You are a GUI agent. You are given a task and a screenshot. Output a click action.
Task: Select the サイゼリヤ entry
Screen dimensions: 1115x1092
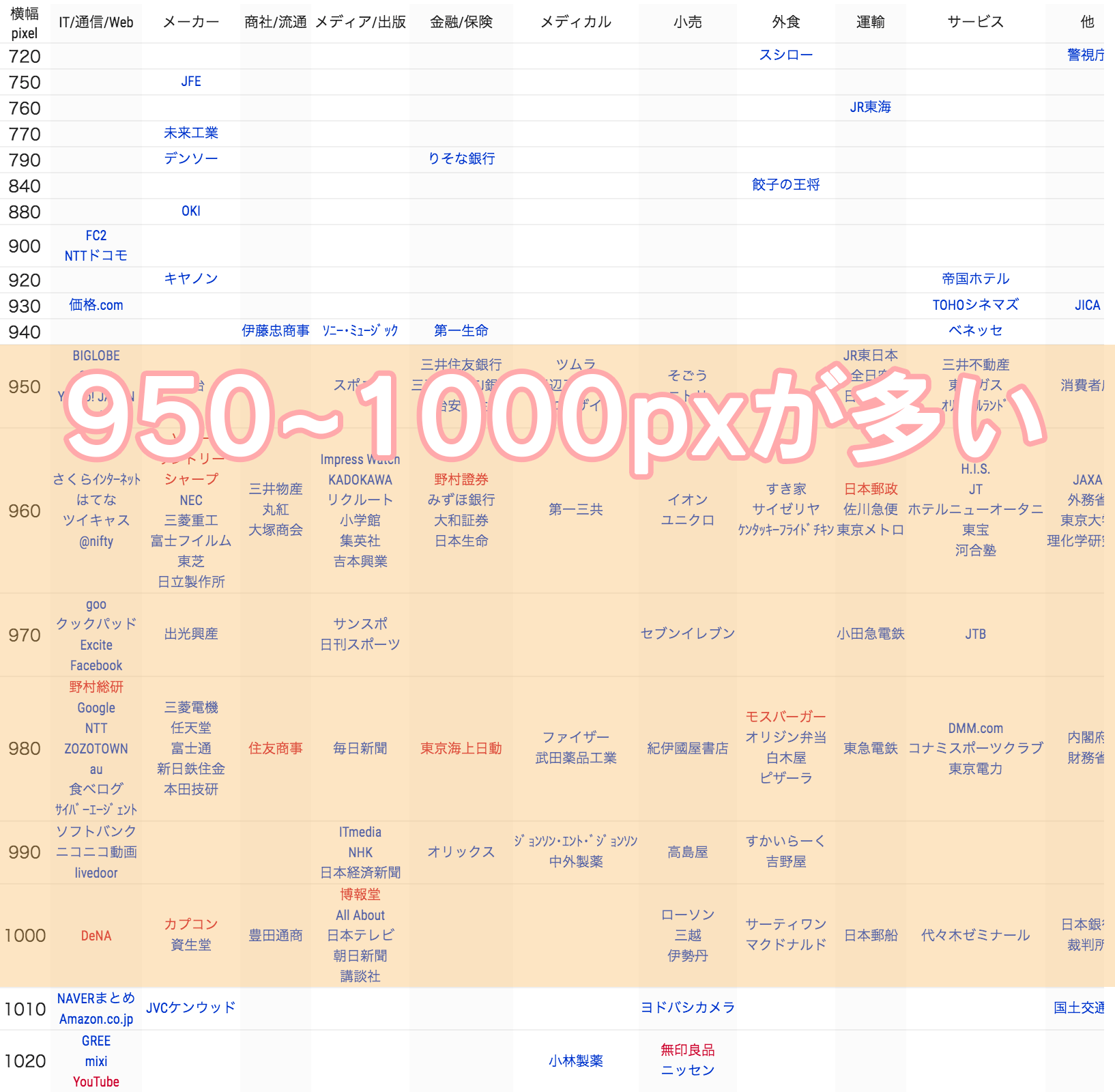click(786, 510)
